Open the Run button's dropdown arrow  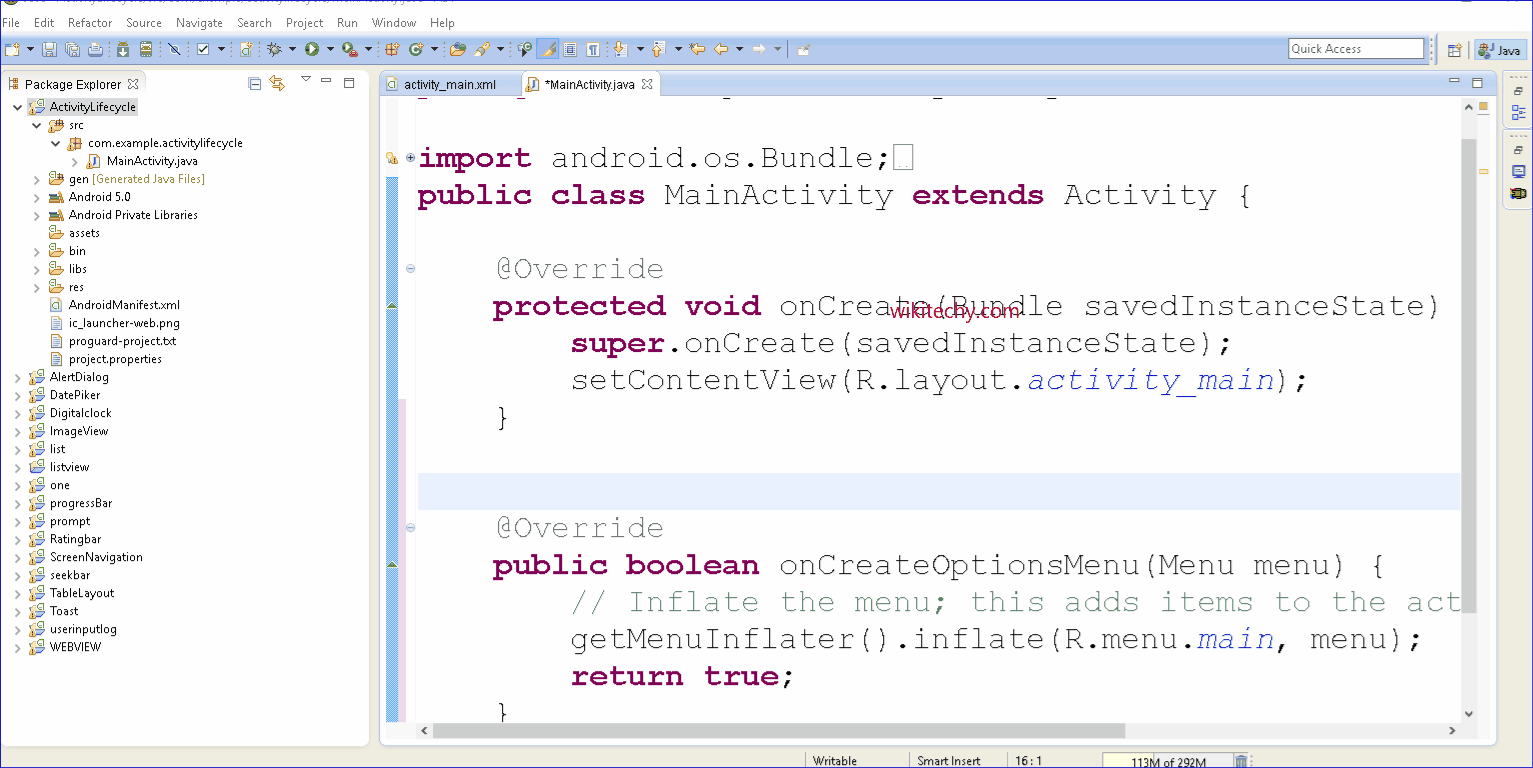point(329,48)
